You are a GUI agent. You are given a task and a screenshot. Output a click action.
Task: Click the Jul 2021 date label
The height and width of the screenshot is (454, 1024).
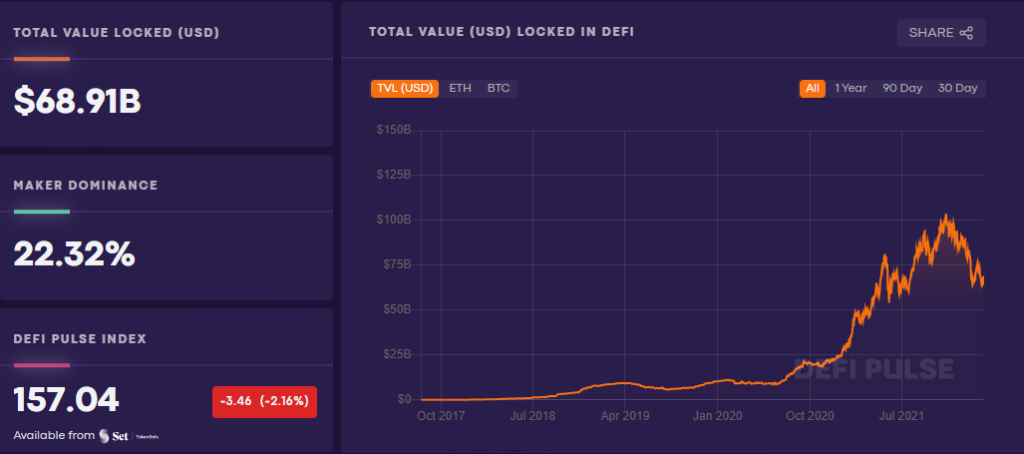point(901,415)
